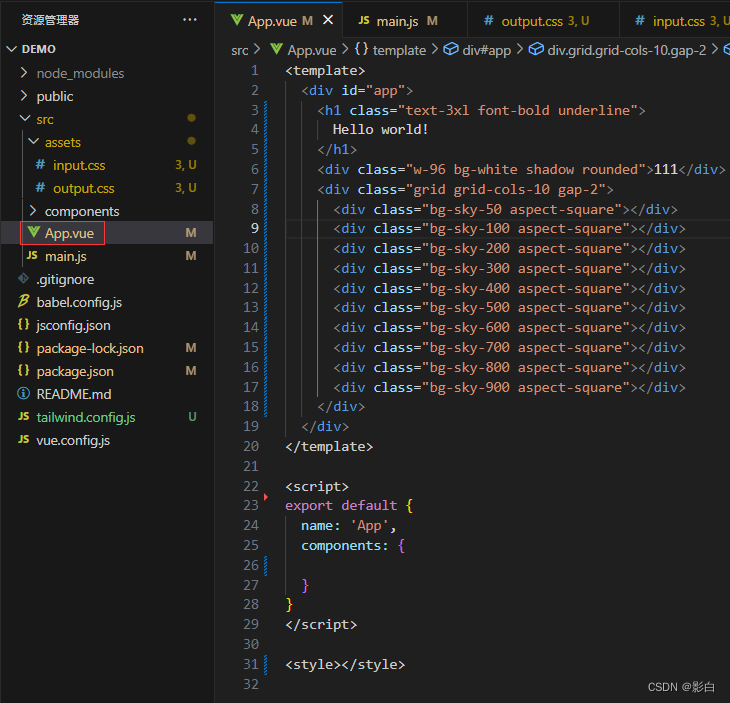Viewport: 730px width, 703px height.
Task: Collapse the assets folder chevron
Action: tap(34, 142)
